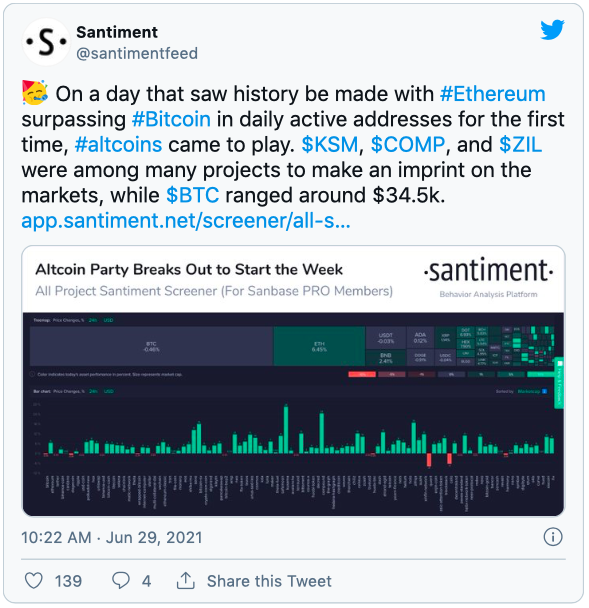
Task: Click the $ZIL cashtag
Action: (520, 145)
